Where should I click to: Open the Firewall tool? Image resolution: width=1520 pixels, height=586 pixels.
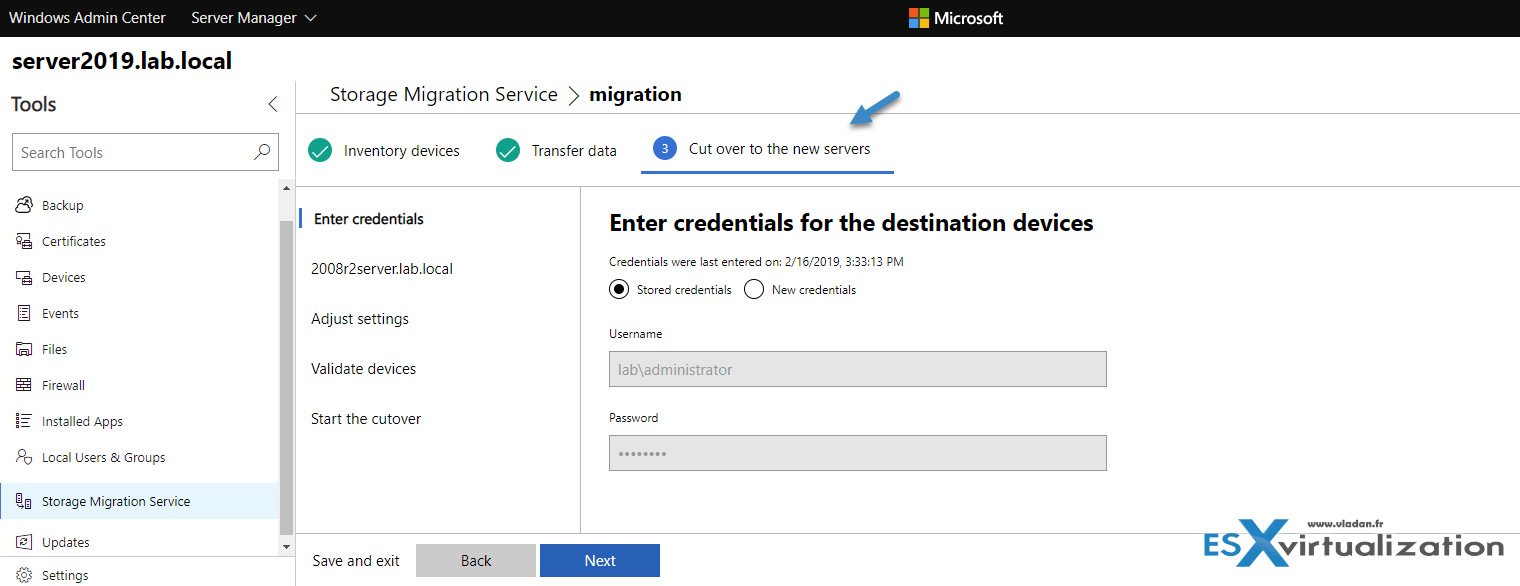coord(63,385)
